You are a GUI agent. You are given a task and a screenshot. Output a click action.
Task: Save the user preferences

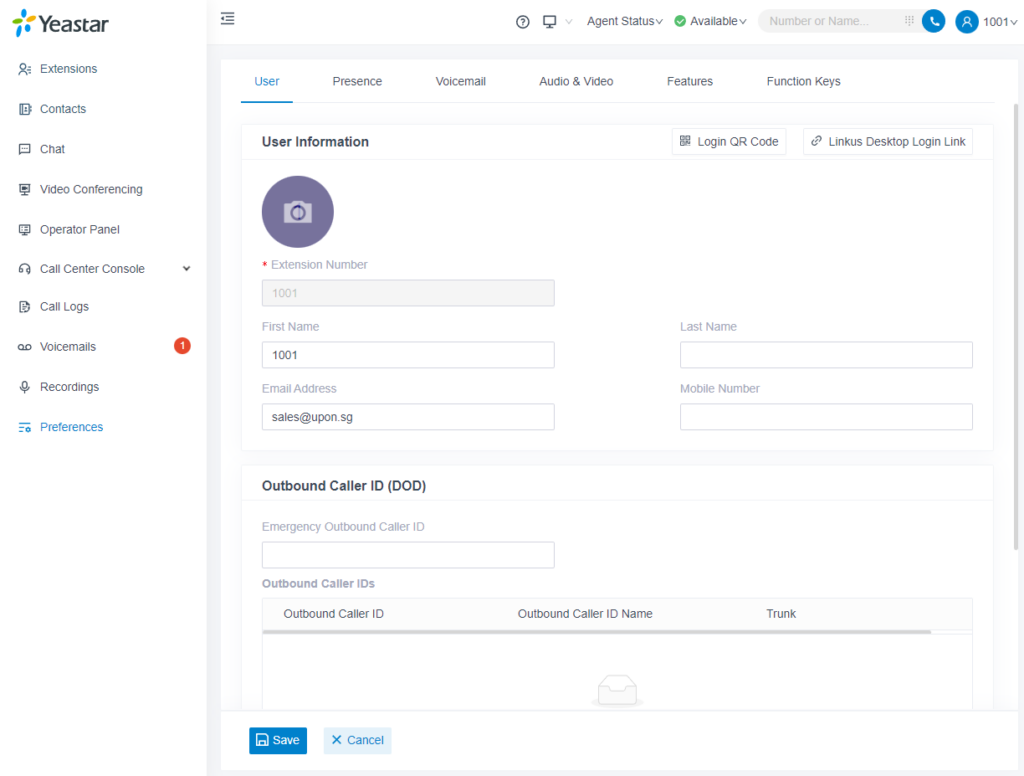[277, 740]
